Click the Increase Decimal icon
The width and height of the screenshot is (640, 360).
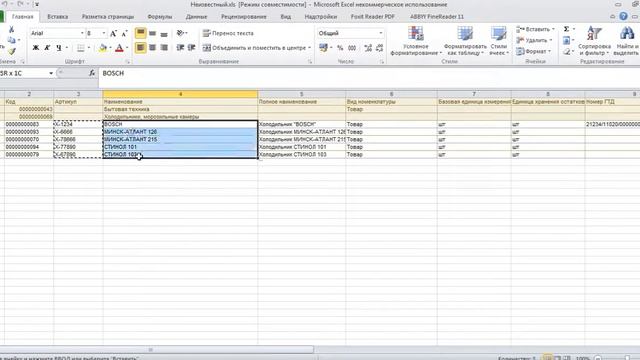pyautogui.click(x=368, y=48)
